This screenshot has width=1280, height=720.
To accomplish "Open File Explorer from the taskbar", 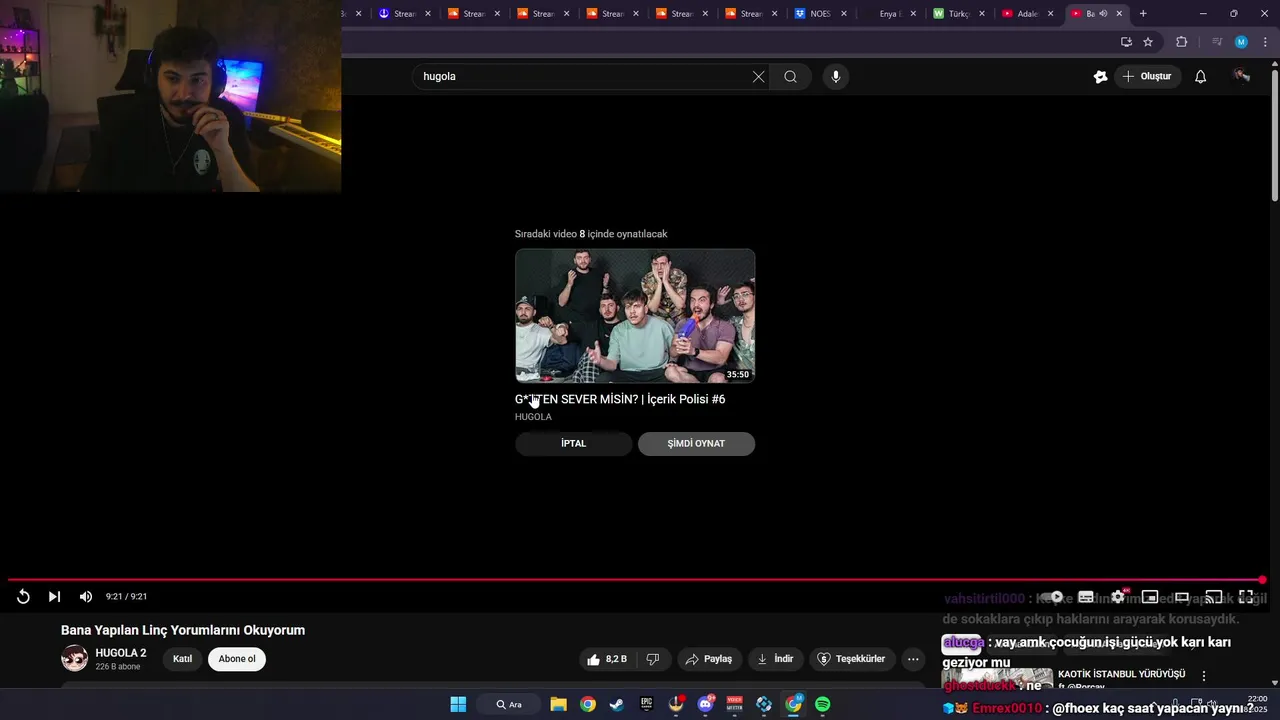I will 558,704.
